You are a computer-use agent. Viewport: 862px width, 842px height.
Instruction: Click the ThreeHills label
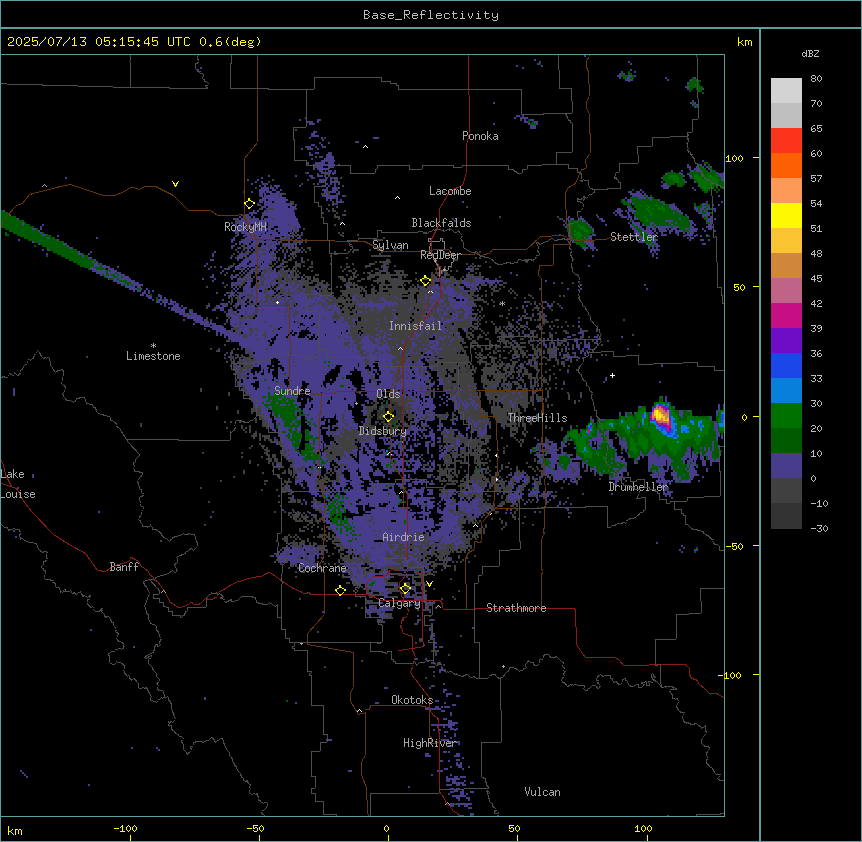click(537, 418)
